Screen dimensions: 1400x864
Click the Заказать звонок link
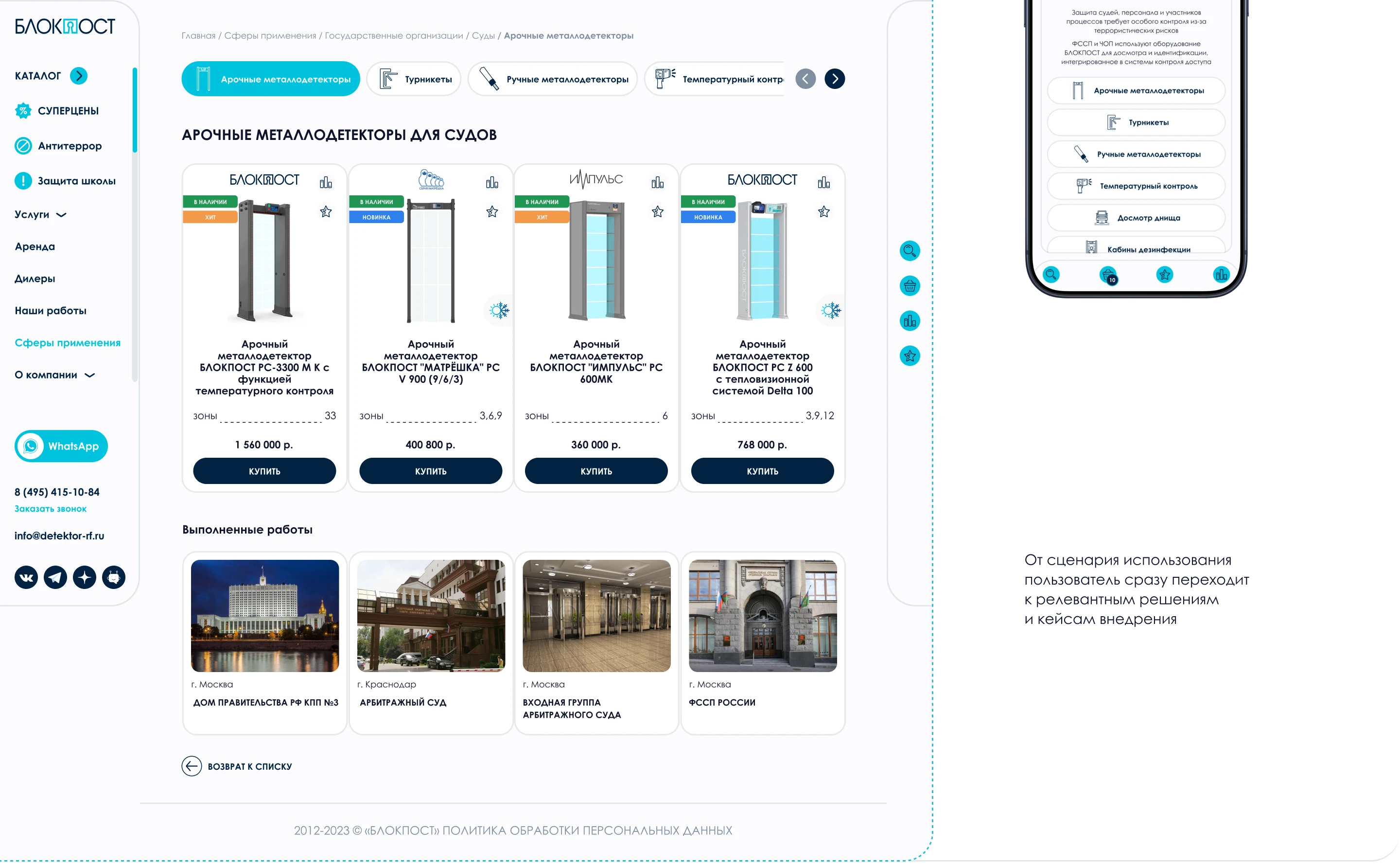[x=50, y=509]
